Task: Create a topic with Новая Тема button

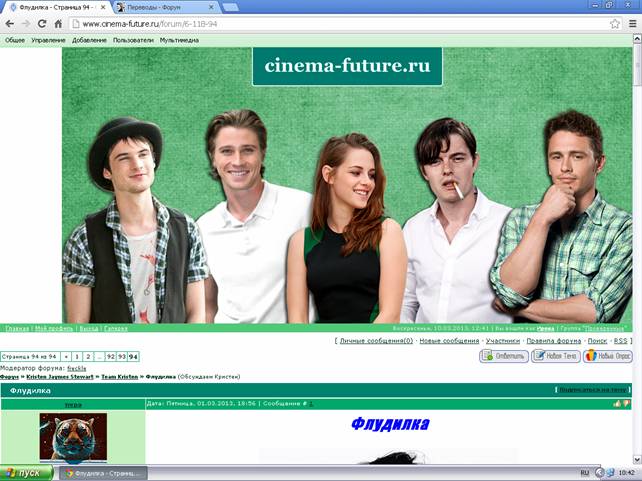Action: tap(556, 356)
